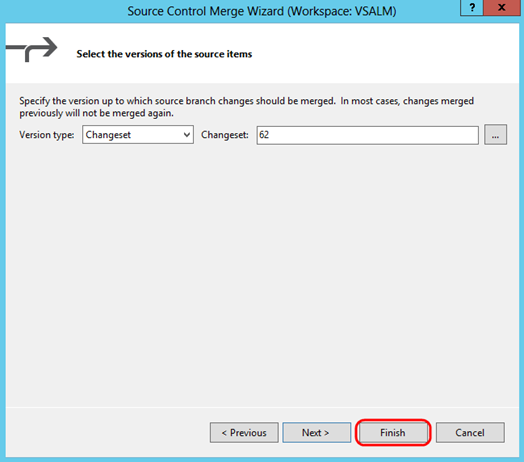Go back with the Previous button

244,433
